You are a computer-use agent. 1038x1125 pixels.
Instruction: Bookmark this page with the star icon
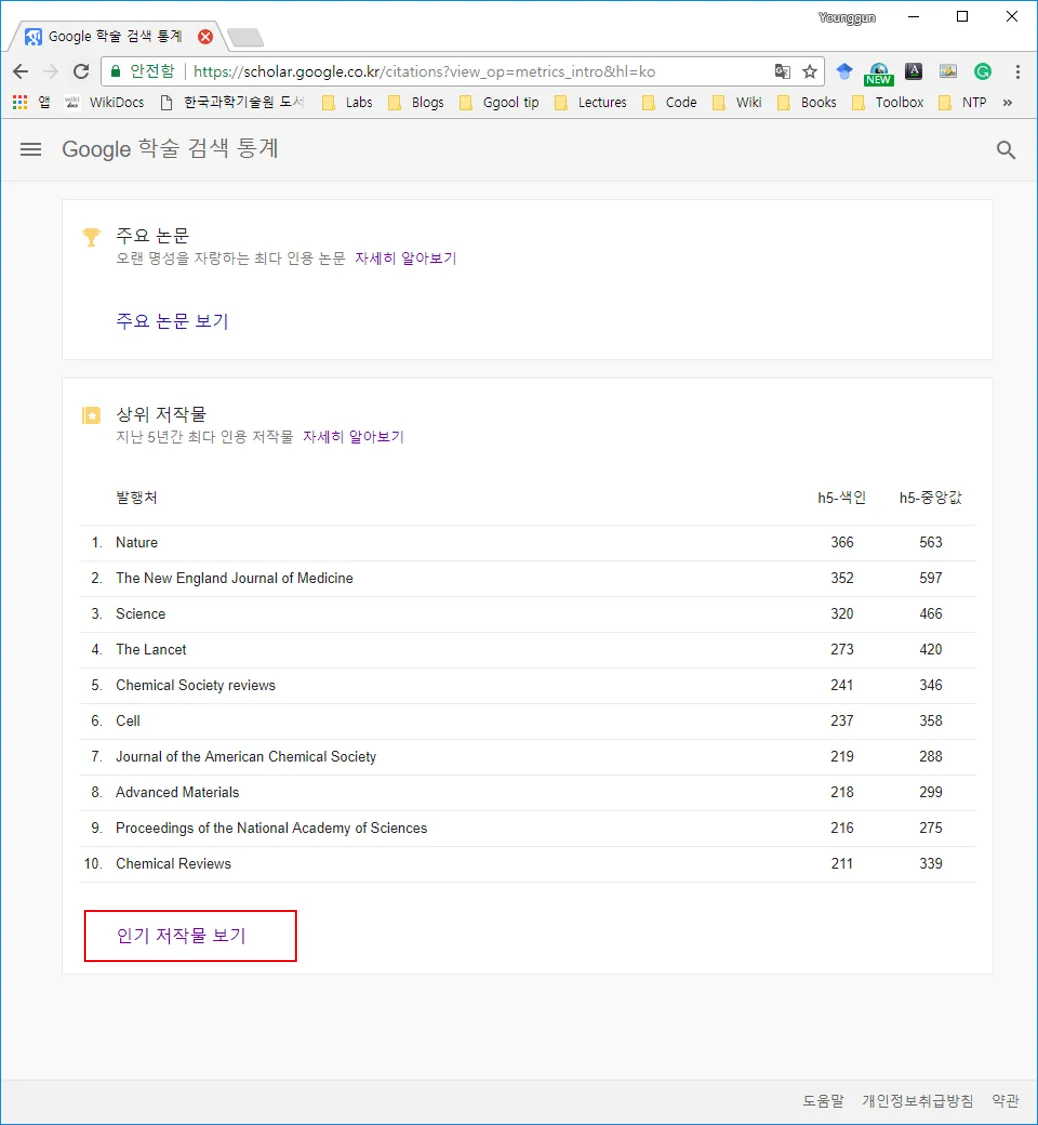point(809,71)
